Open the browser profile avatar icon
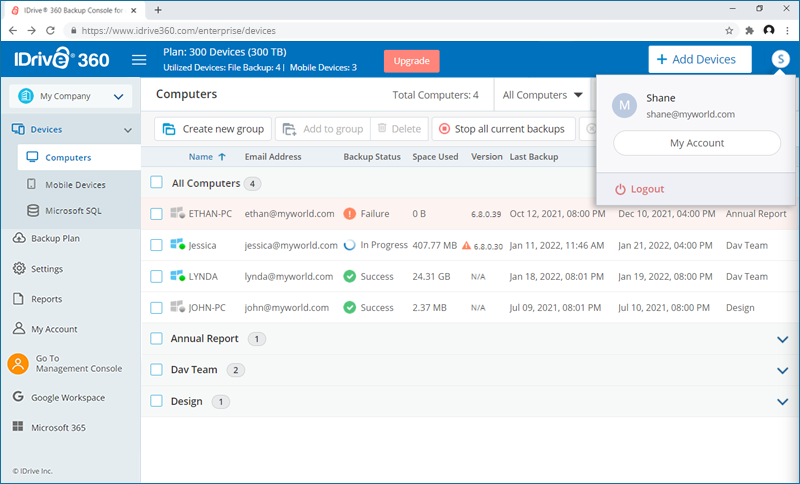 [769, 31]
